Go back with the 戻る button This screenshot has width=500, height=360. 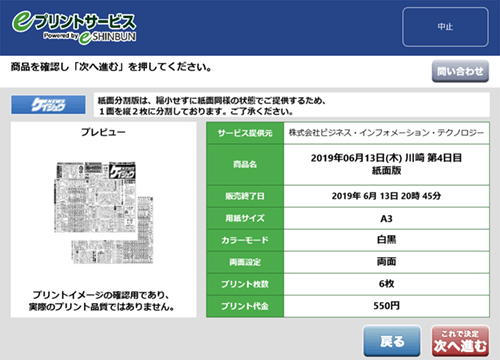click(x=392, y=341)
